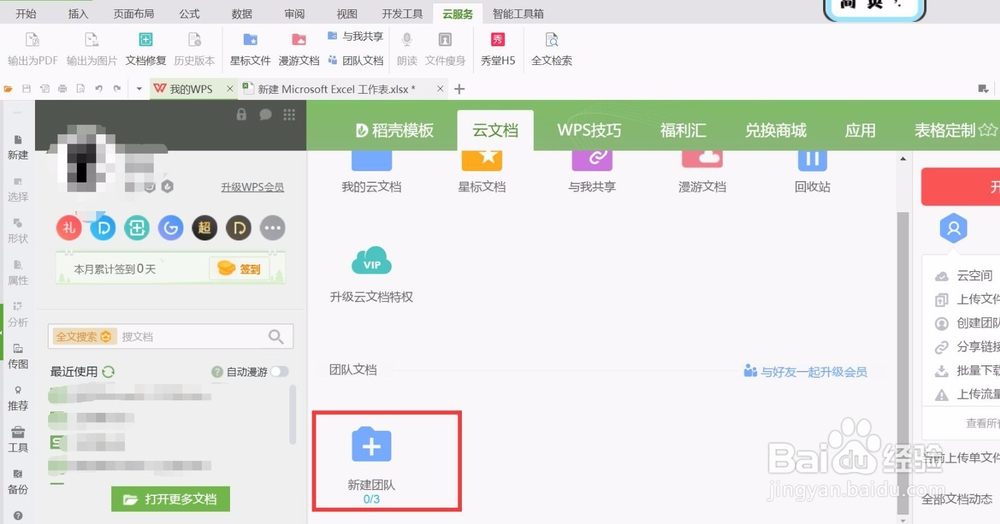Refresh the 最近使用 list
This screenshot has height=524, width=1000.
pos(108,372)
